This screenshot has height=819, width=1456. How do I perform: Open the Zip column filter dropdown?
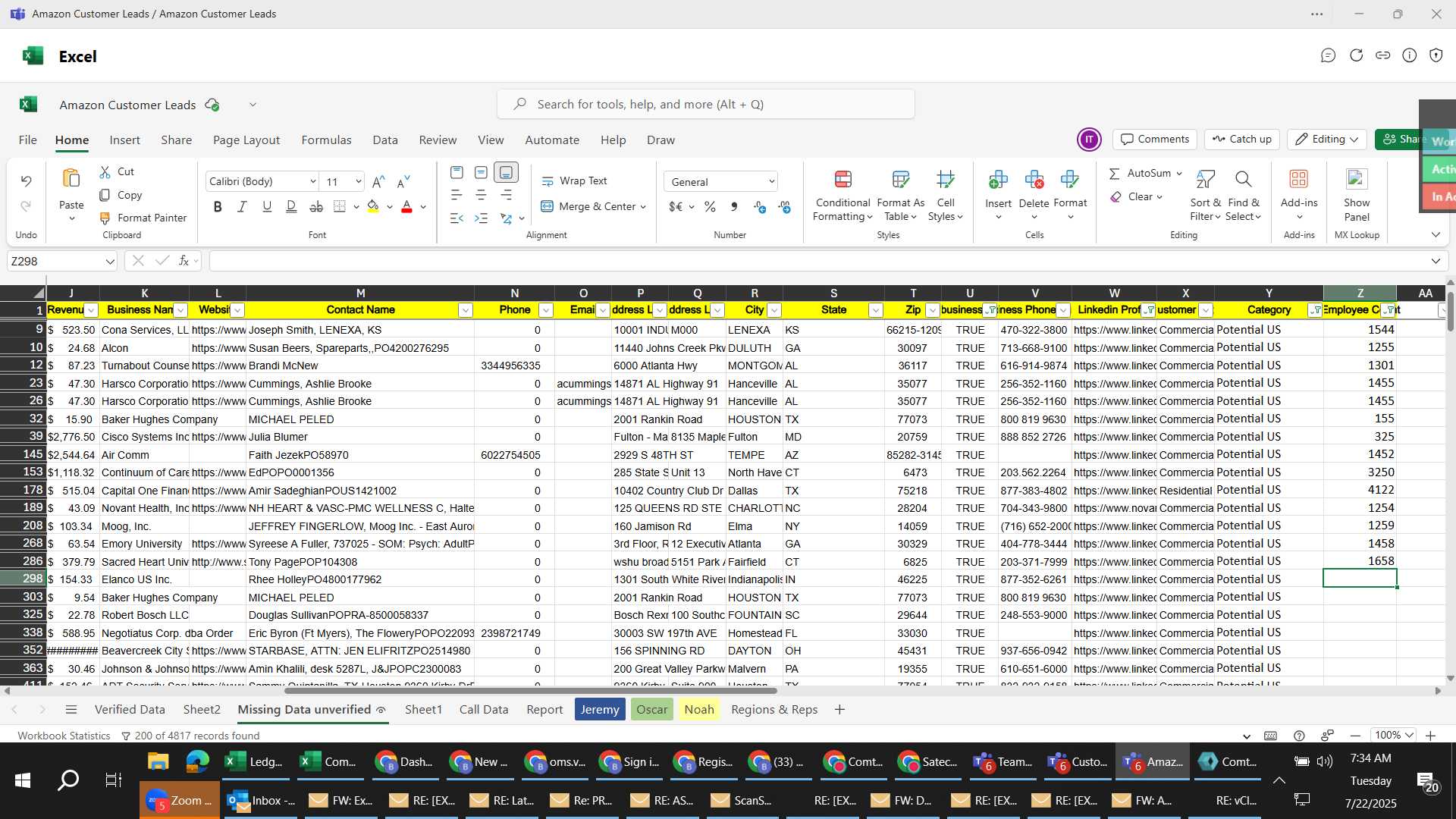click(932, 310)
